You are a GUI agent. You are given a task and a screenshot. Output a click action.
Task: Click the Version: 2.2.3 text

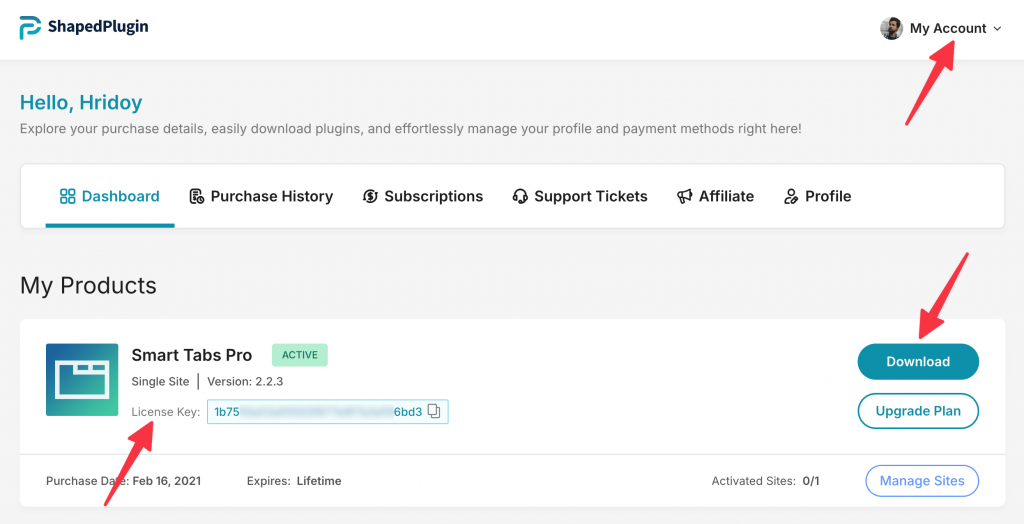246,382
